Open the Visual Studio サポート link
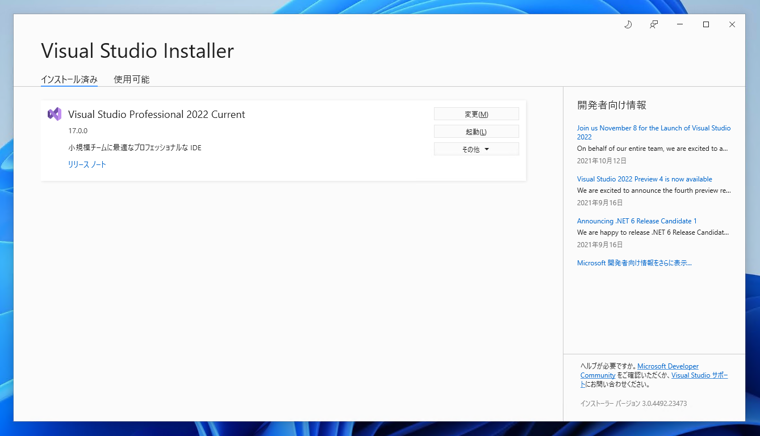Viewport: 760px width, 436px height. pyautogui.click(x=699, y=375)
